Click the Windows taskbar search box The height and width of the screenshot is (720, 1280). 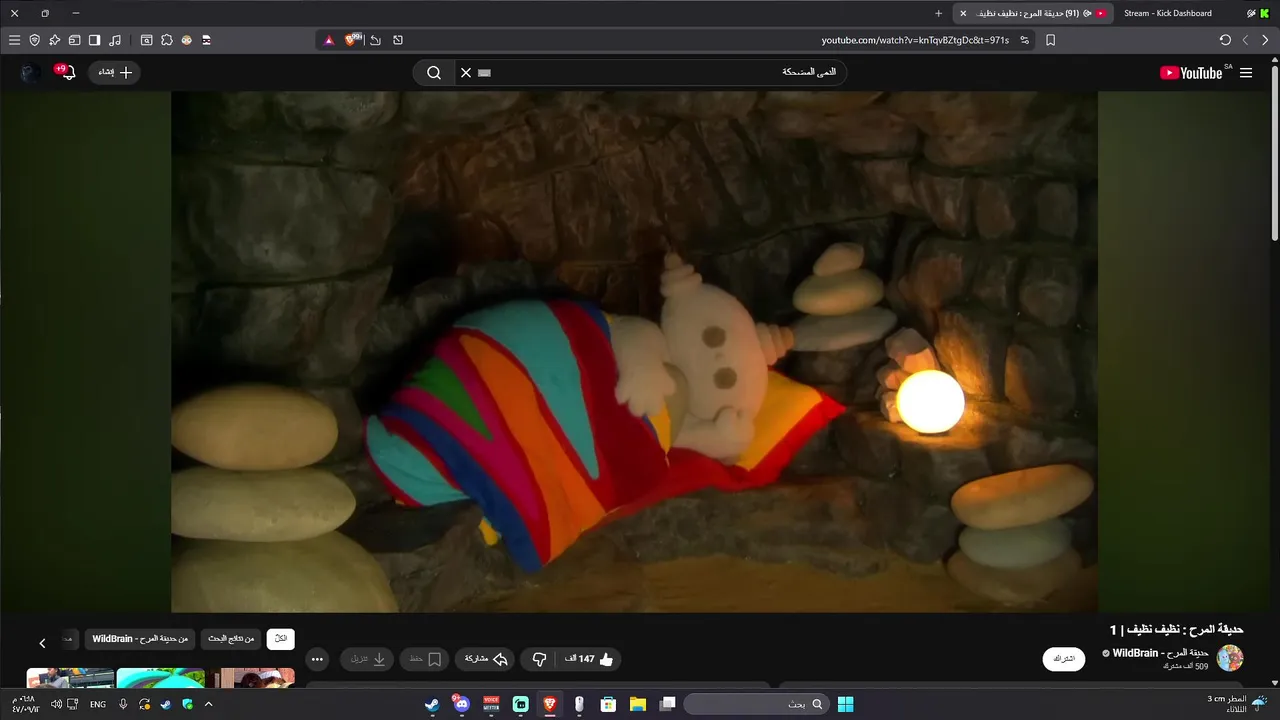756,704
